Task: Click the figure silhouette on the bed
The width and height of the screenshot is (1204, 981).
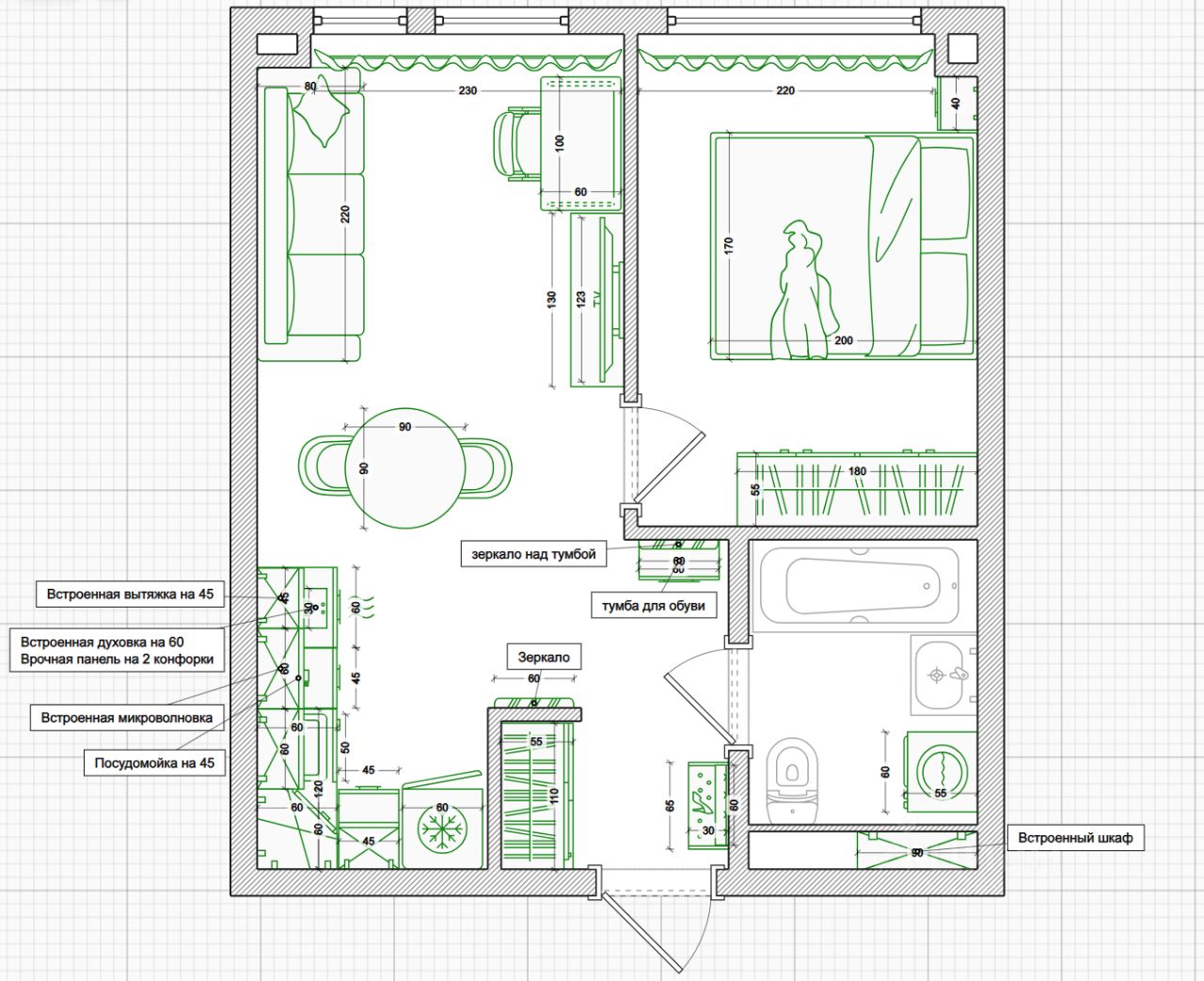Action: 802,290
